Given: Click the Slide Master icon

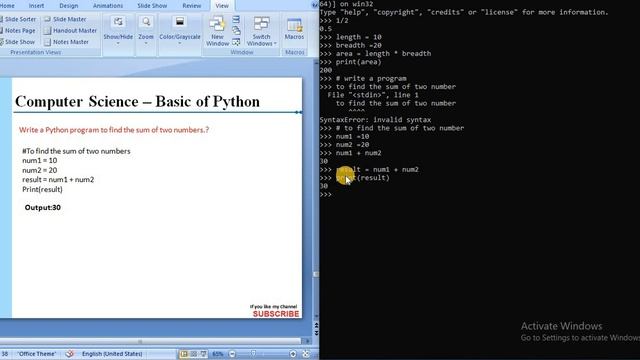Looking at the screenshot, I should tap(47, 19).
